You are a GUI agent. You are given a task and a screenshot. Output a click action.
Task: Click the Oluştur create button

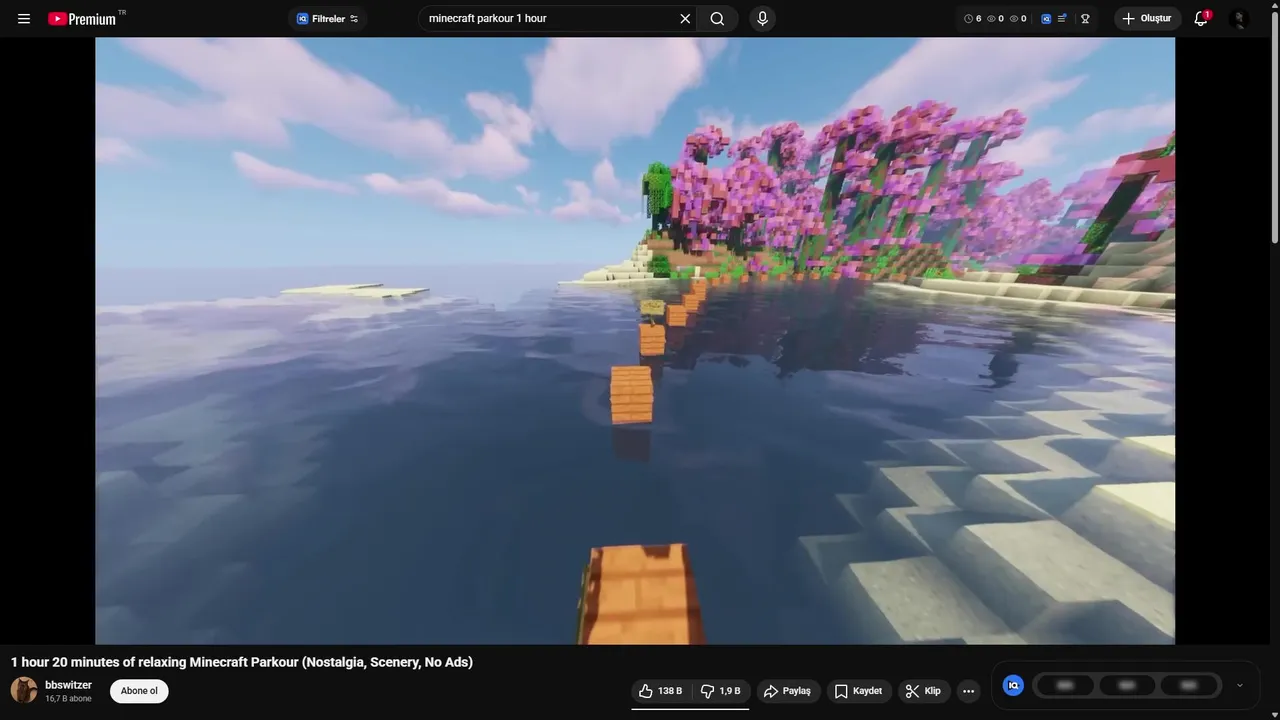1147,19
